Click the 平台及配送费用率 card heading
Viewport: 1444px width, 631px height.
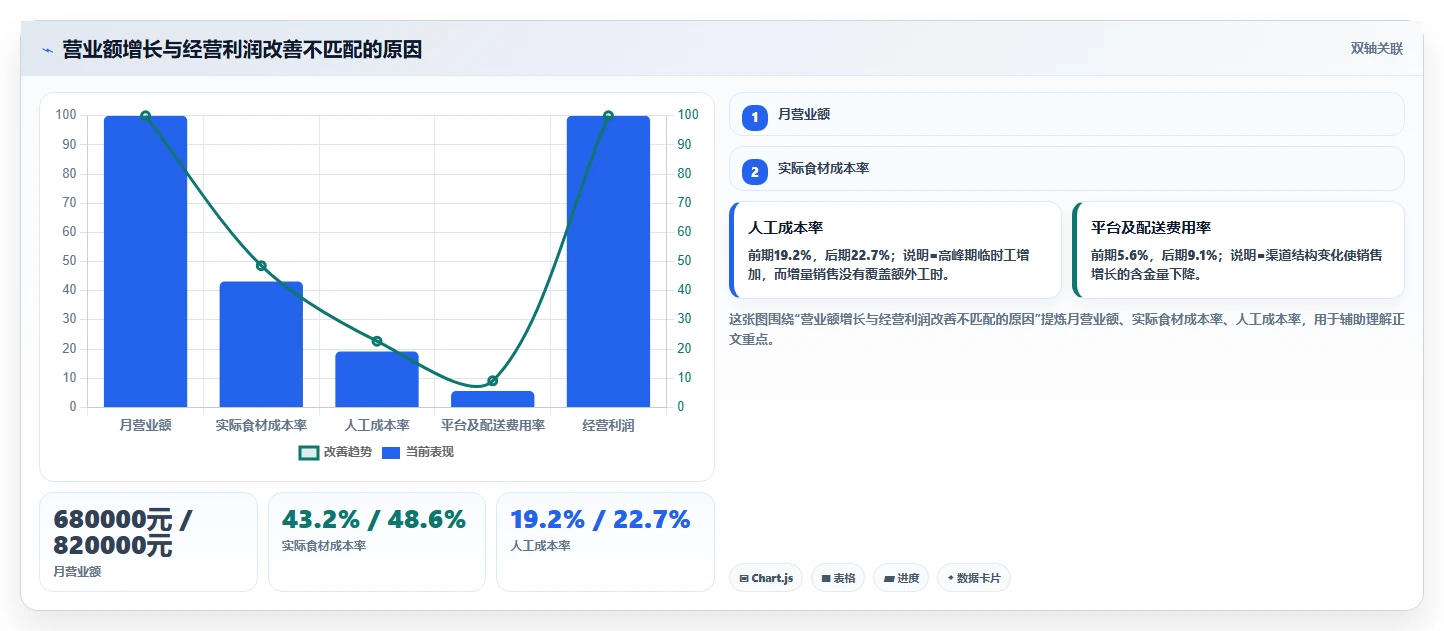(x=1151, y=228)
